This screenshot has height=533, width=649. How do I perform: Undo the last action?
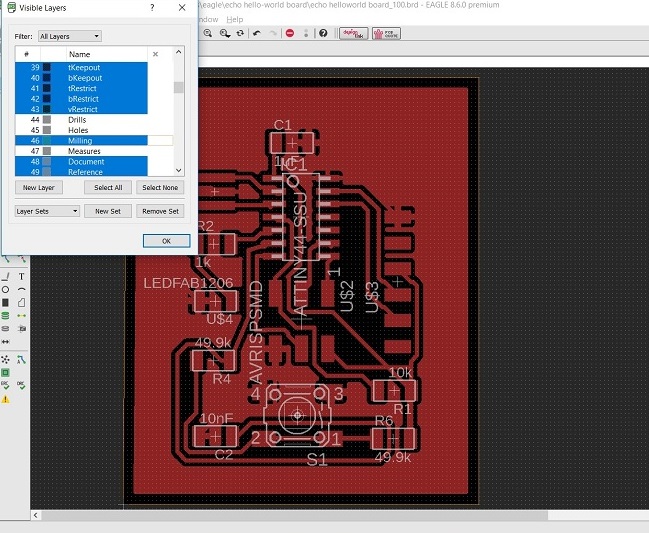pyautogui.click(x=257, y=33)
